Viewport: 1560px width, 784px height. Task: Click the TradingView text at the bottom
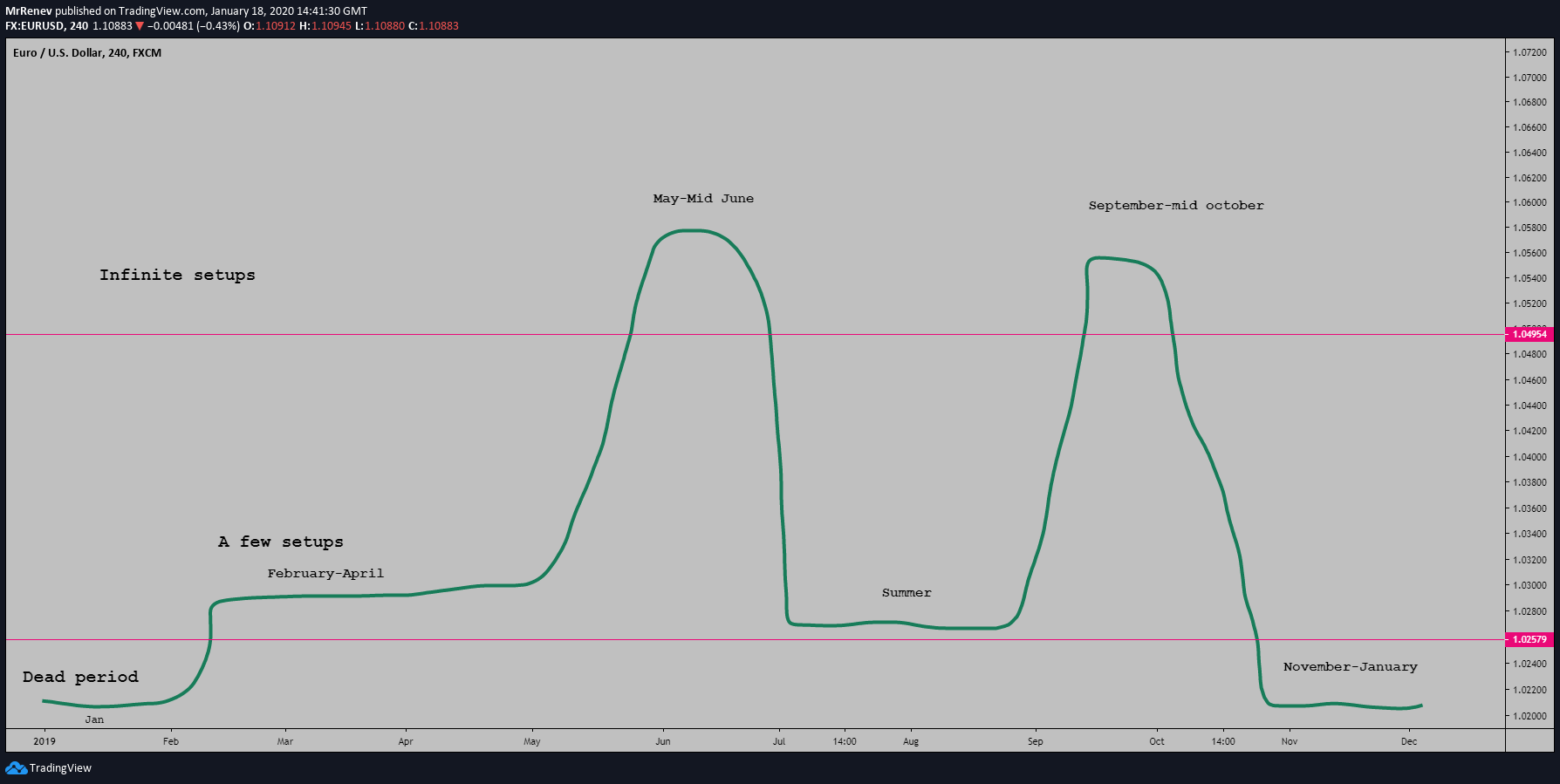(x=60, y=768)
